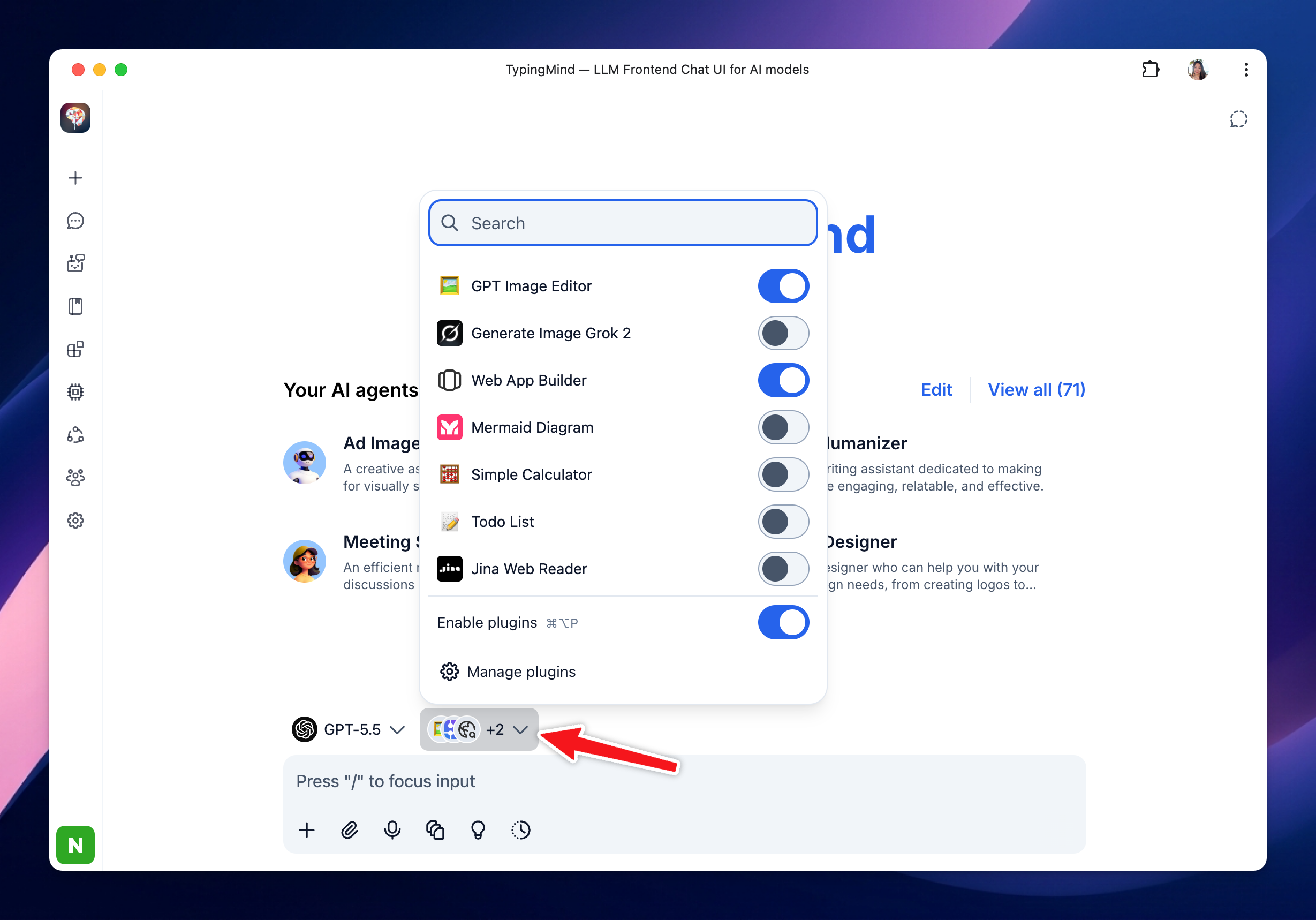Open View all (71) agents link
The height and width of the screenshot is (920, 1316).
[x=1037, y=390]
